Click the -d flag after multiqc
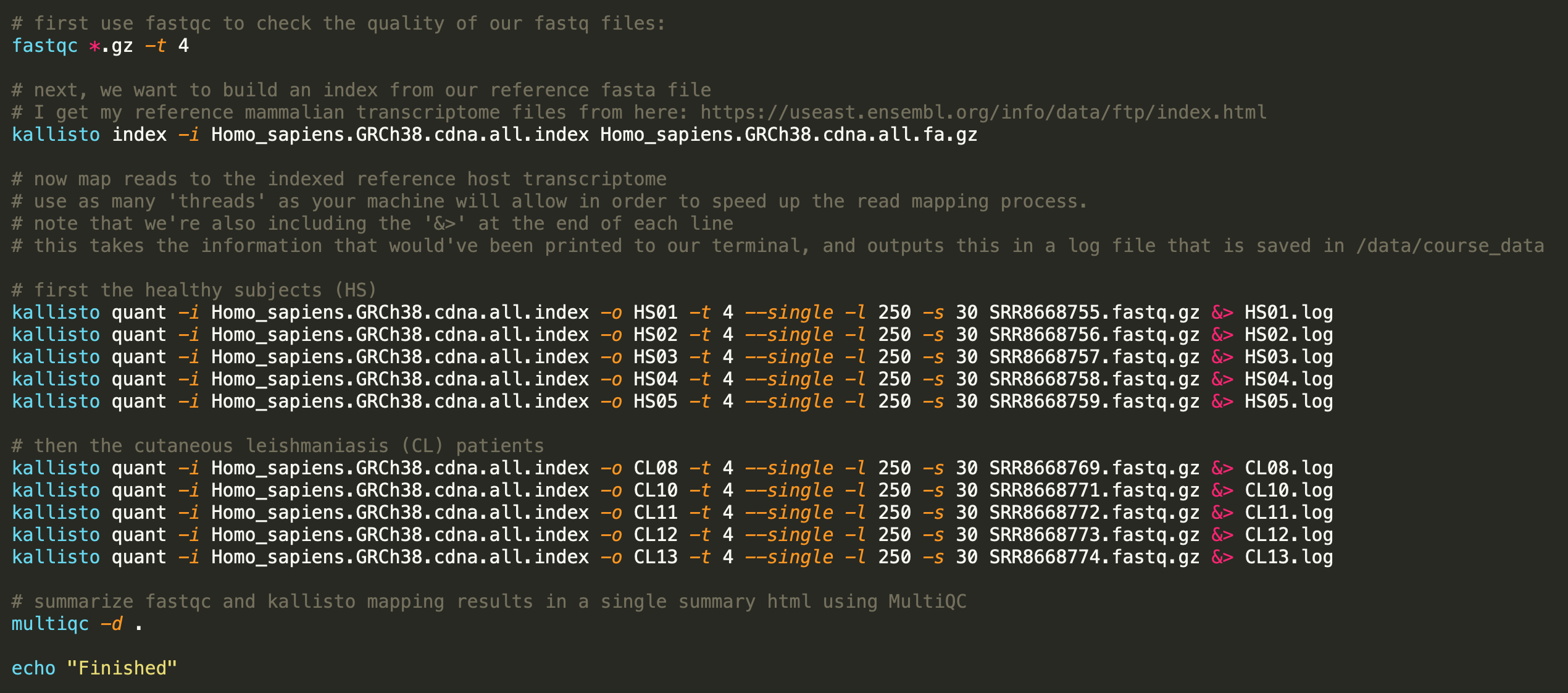 (111, 624)
